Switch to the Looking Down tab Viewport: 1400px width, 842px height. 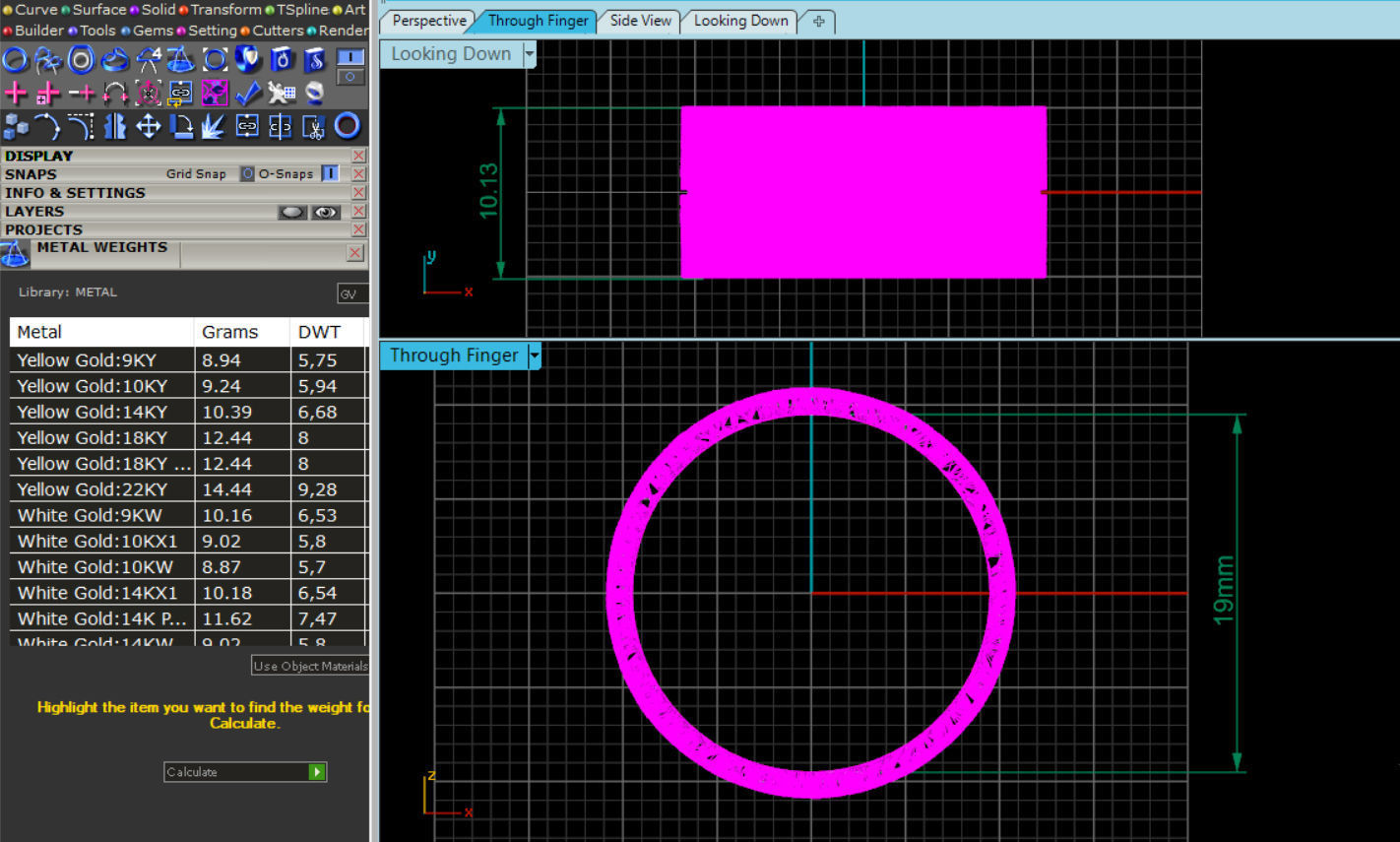tap(740, 21)
